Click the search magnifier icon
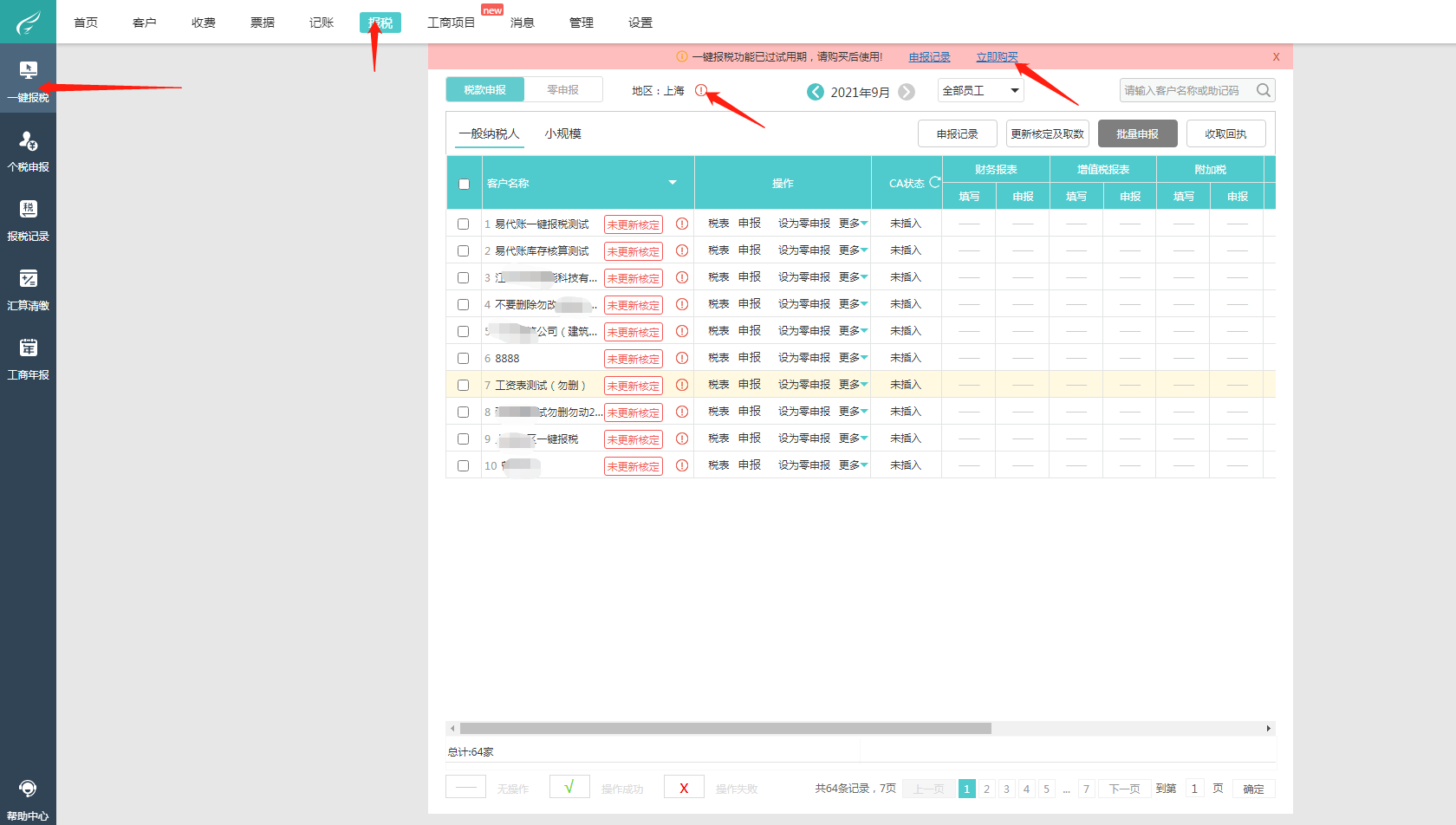The height and width of the screenshot is (825, 1456). click(x=1263, y=90)
